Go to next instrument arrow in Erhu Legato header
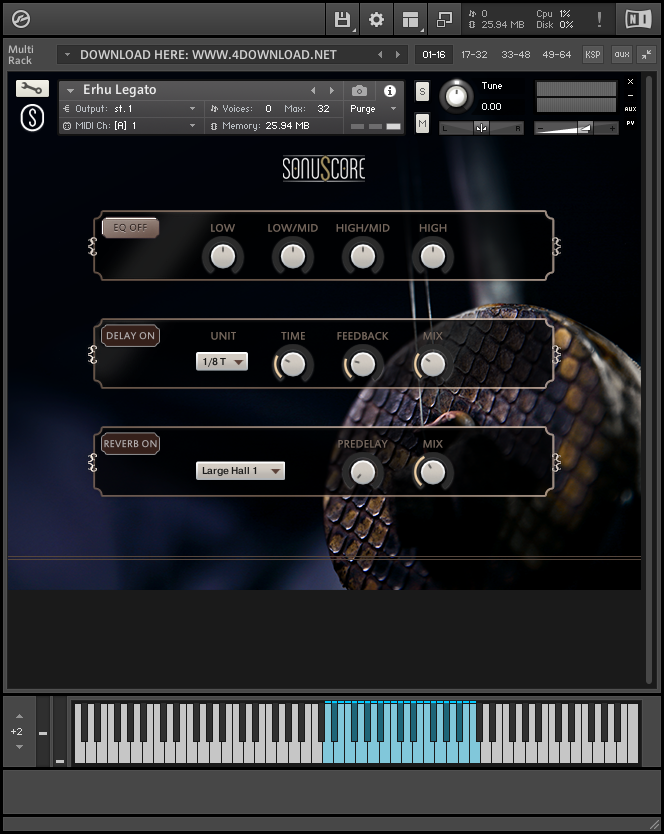Screen dimensions: 664x834 (x=331, y=90)
